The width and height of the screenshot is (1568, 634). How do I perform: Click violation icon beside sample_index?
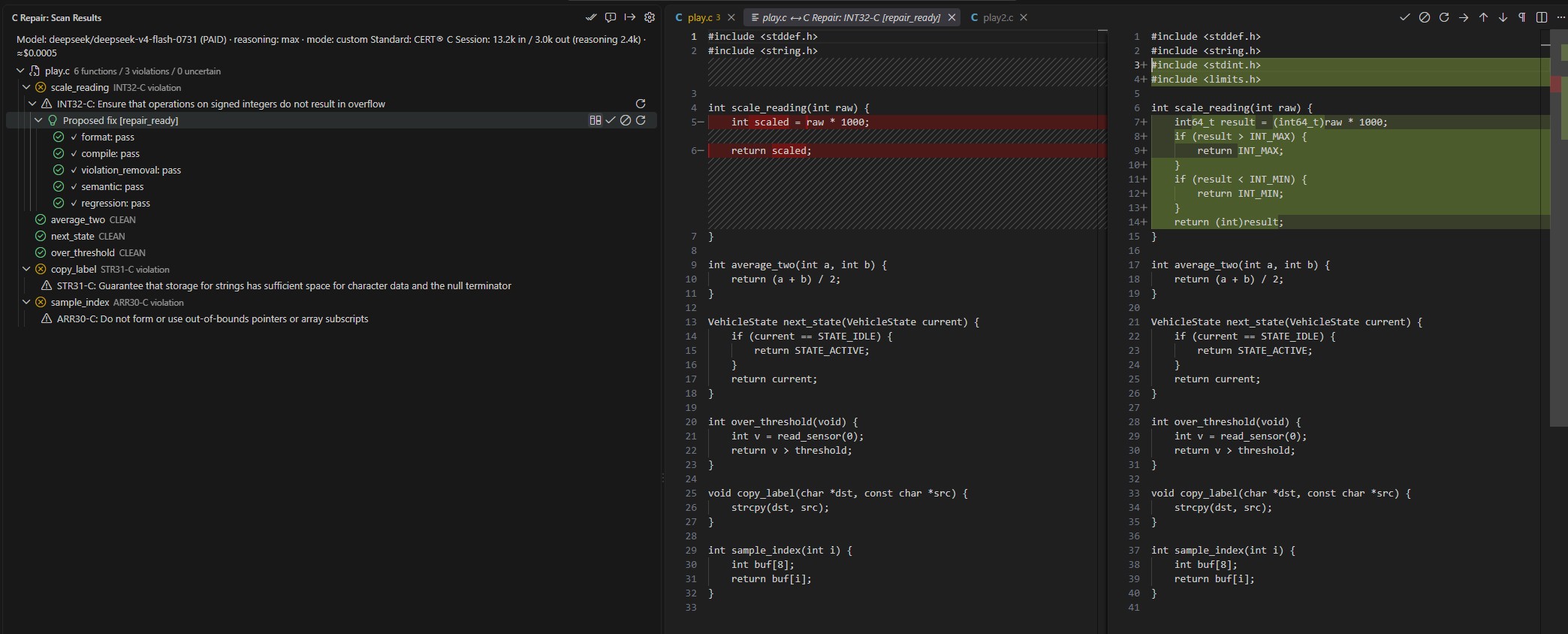(41, 303)
